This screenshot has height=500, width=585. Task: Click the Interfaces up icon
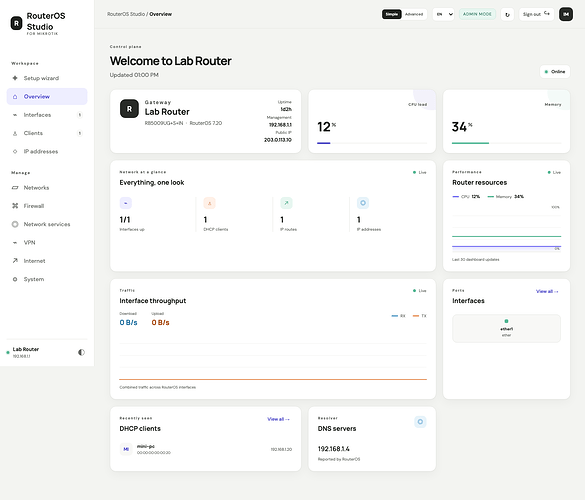click(126, 203)
